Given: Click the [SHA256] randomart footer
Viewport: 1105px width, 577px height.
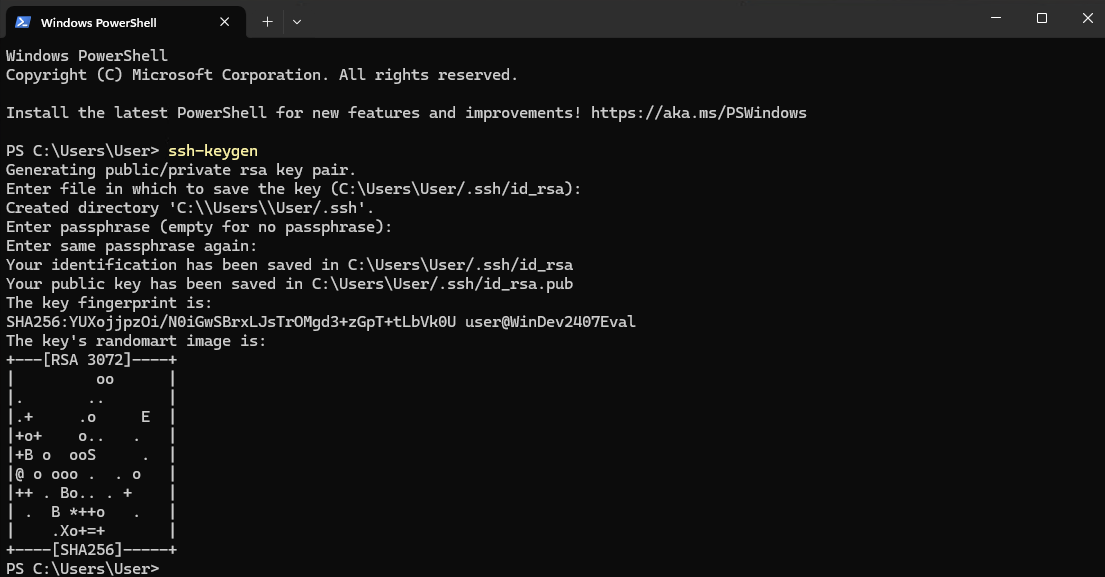Looking at the screenshot, I should pyautogui.click(x=87, y=550).
